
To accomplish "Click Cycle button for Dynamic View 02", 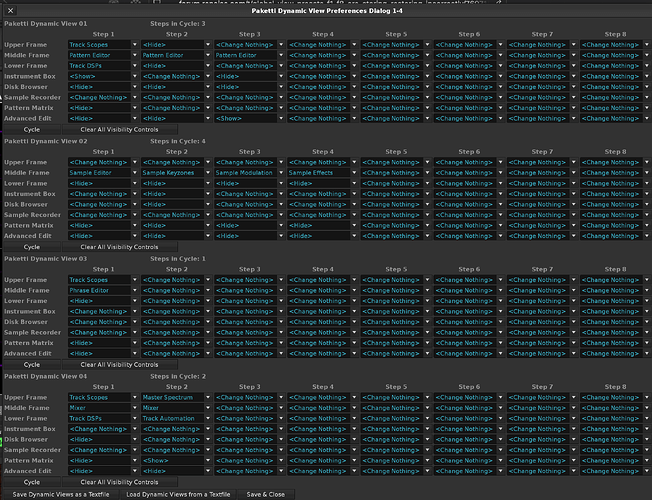I will pyautogui.click(x=32, y=247).
